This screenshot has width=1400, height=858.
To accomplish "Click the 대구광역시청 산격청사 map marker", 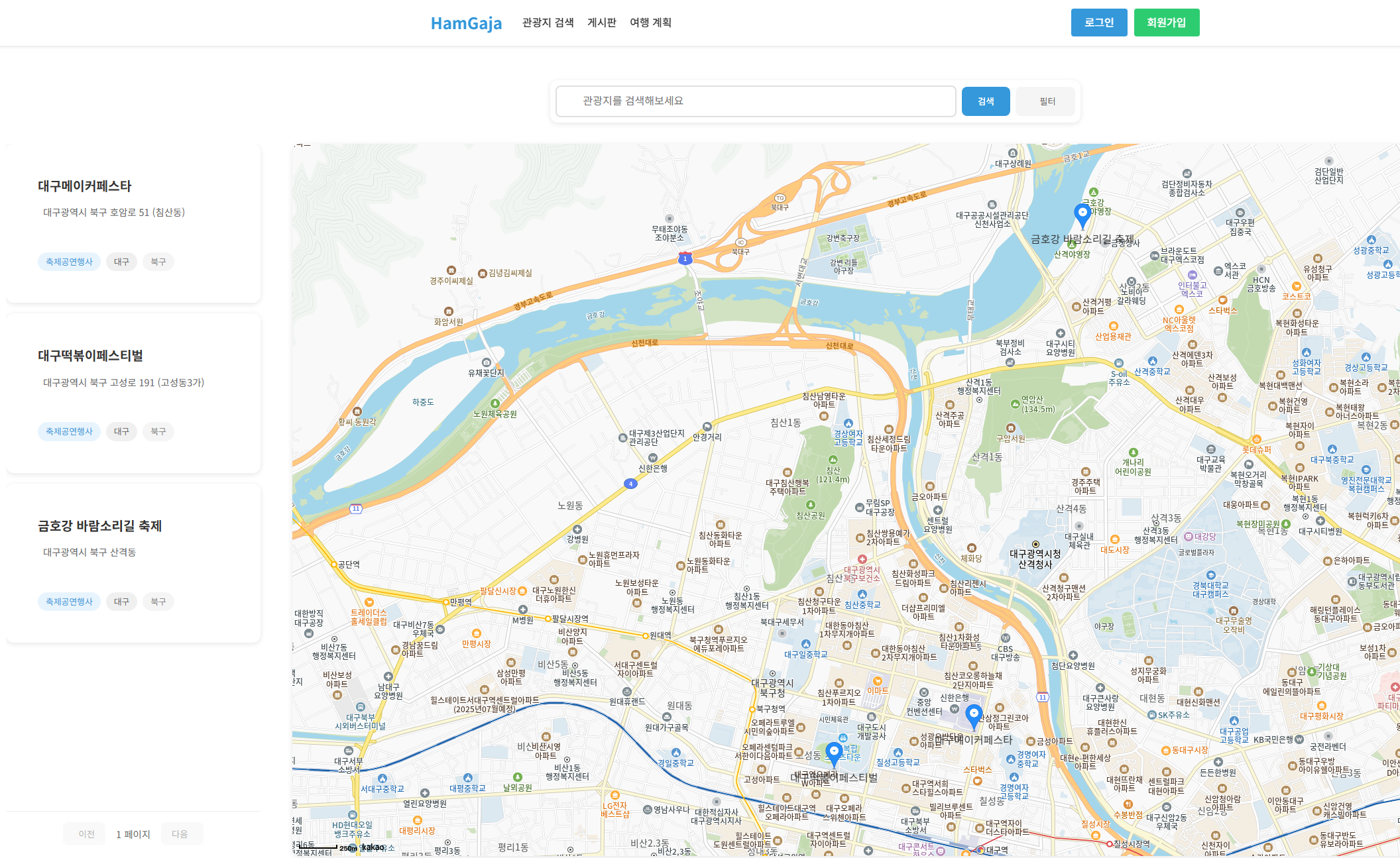I will pyautogui.click(x=1035, y=544).
